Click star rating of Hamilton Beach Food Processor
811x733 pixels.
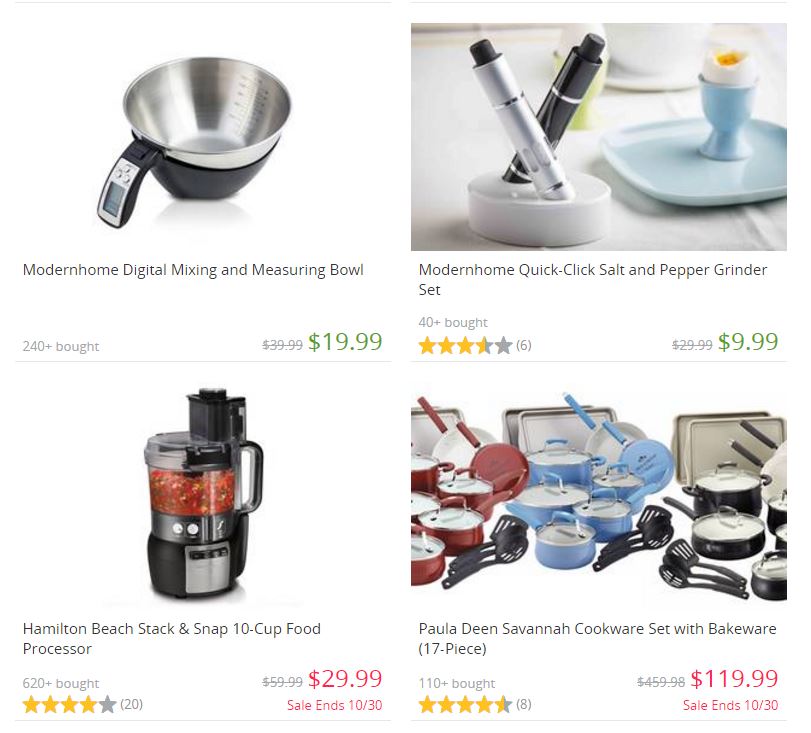coord(69,705)
